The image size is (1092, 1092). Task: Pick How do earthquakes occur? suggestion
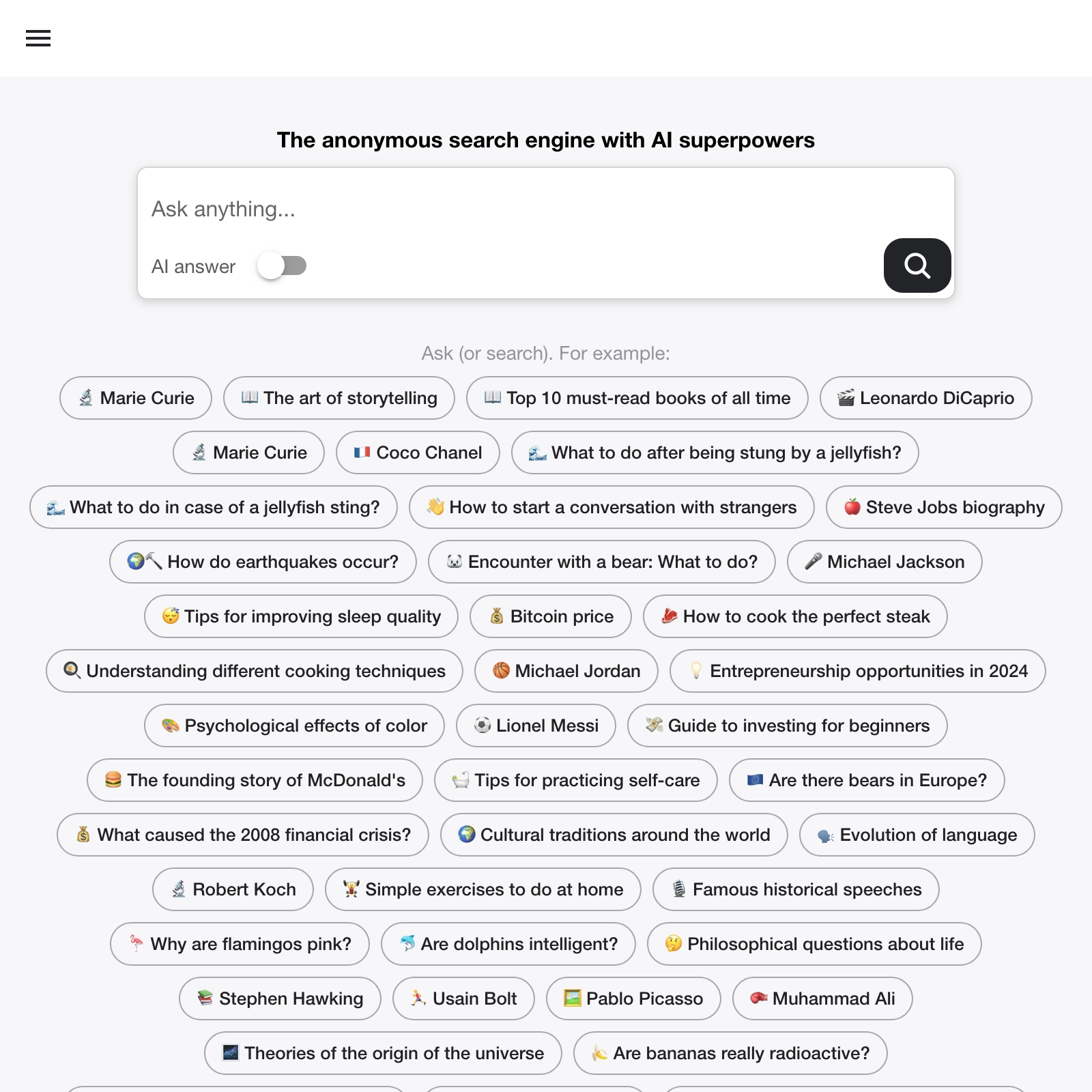(x=263, y=562)
